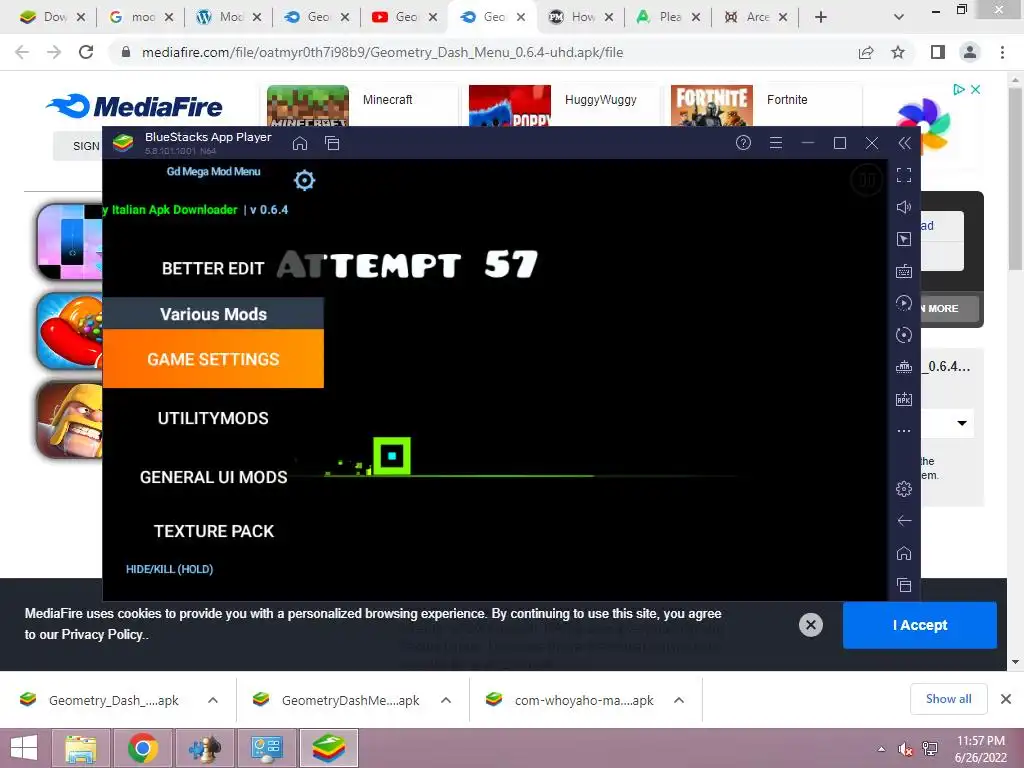Click the Minecraft ad thumbnail

308,106
